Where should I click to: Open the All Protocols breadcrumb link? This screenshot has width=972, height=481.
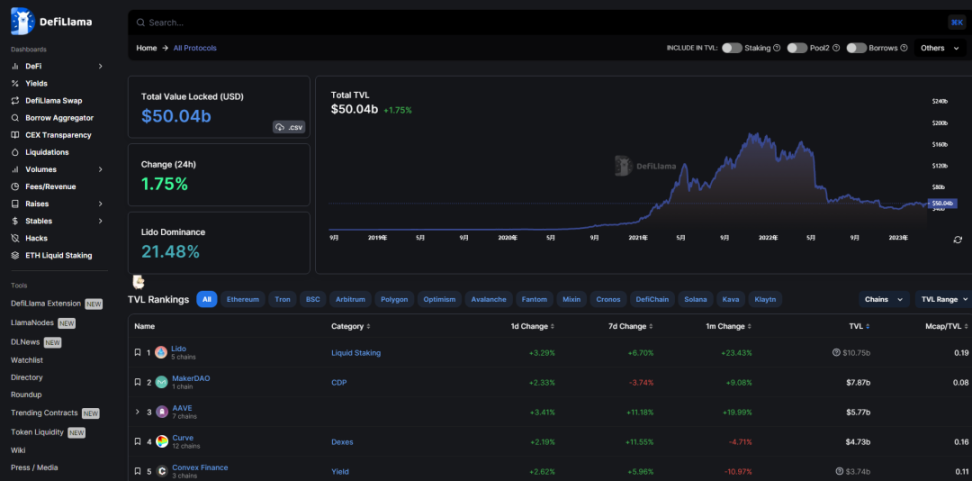click(195, 48)
